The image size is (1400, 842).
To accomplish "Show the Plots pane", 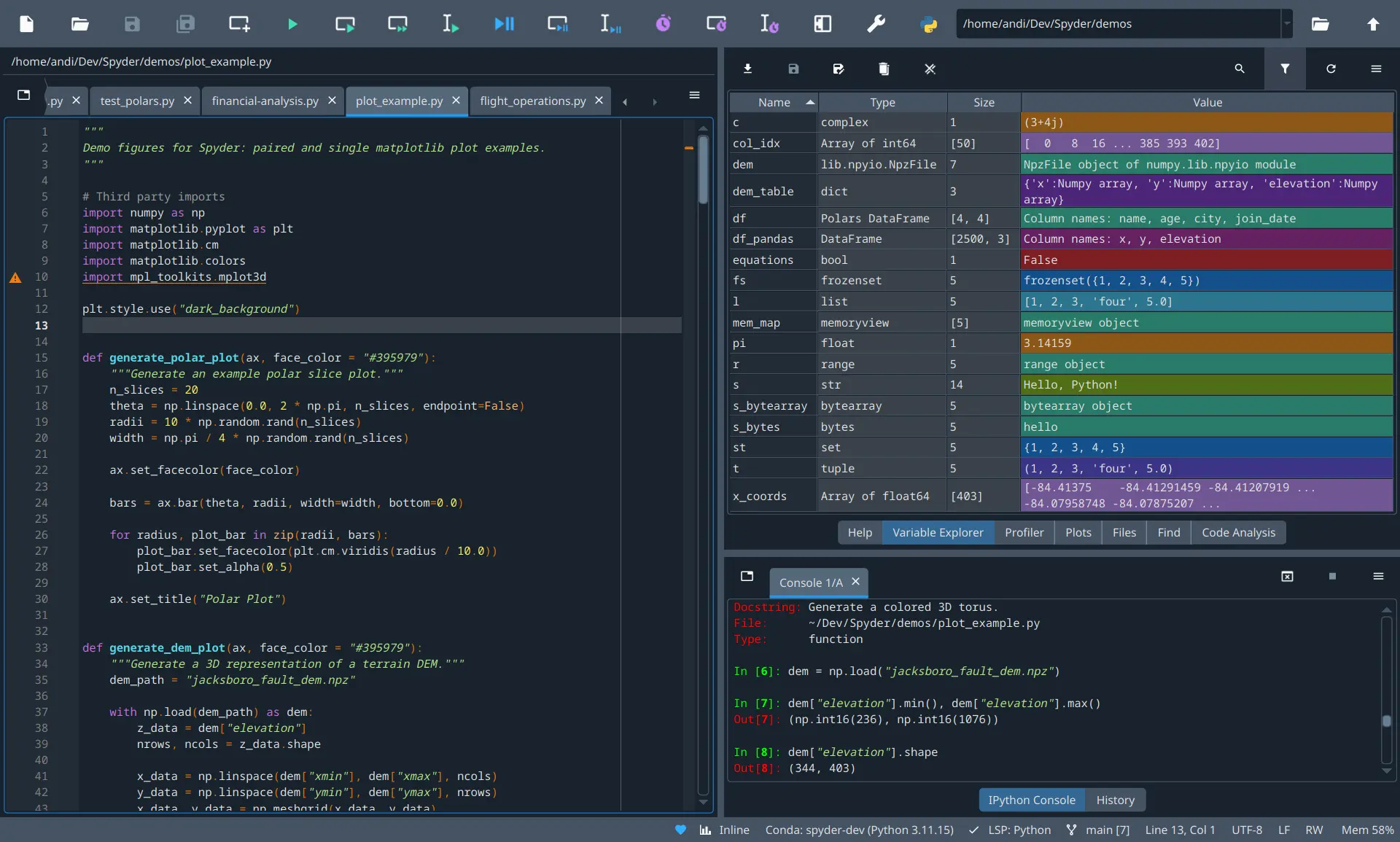I will coord(1078,533).
